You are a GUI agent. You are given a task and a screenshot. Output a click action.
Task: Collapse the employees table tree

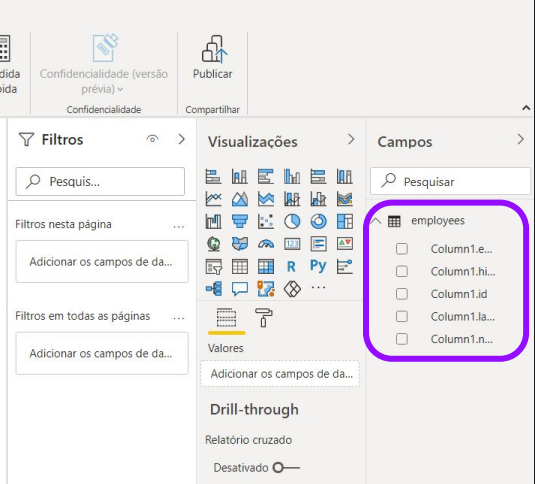[x=376, y=221]
